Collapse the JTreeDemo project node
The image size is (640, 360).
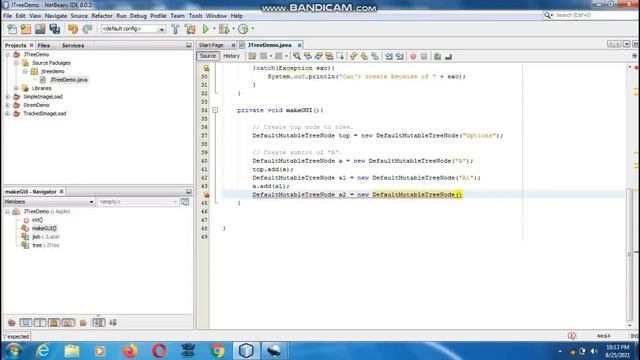pyautogui.click(x=7, y=54)
